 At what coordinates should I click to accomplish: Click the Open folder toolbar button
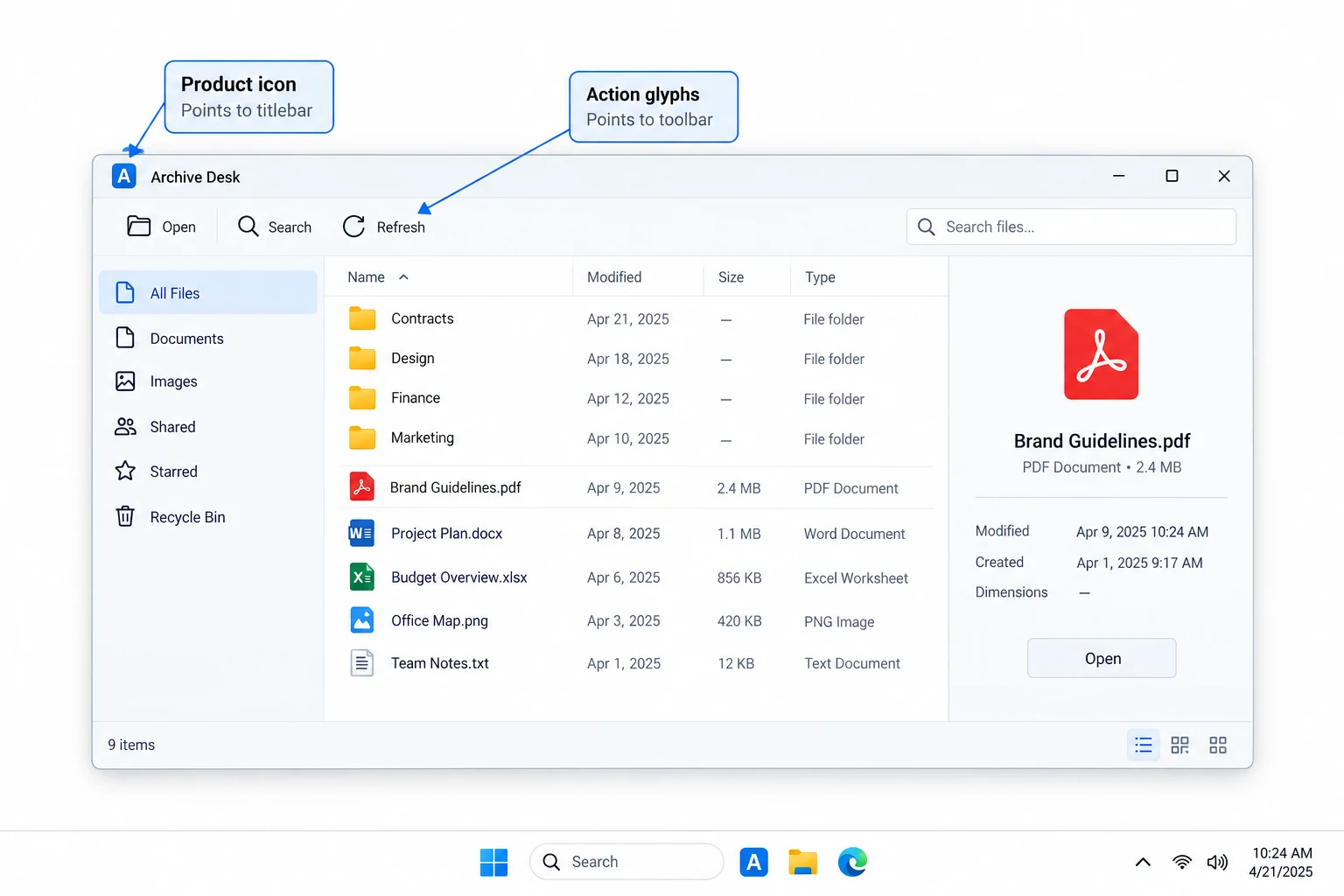click(162, 227)
